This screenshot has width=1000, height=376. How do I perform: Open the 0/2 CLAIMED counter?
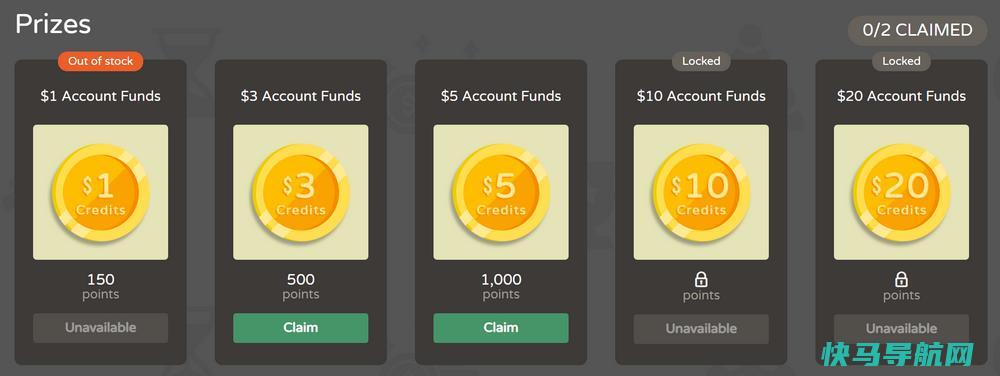tap(917, 30)
